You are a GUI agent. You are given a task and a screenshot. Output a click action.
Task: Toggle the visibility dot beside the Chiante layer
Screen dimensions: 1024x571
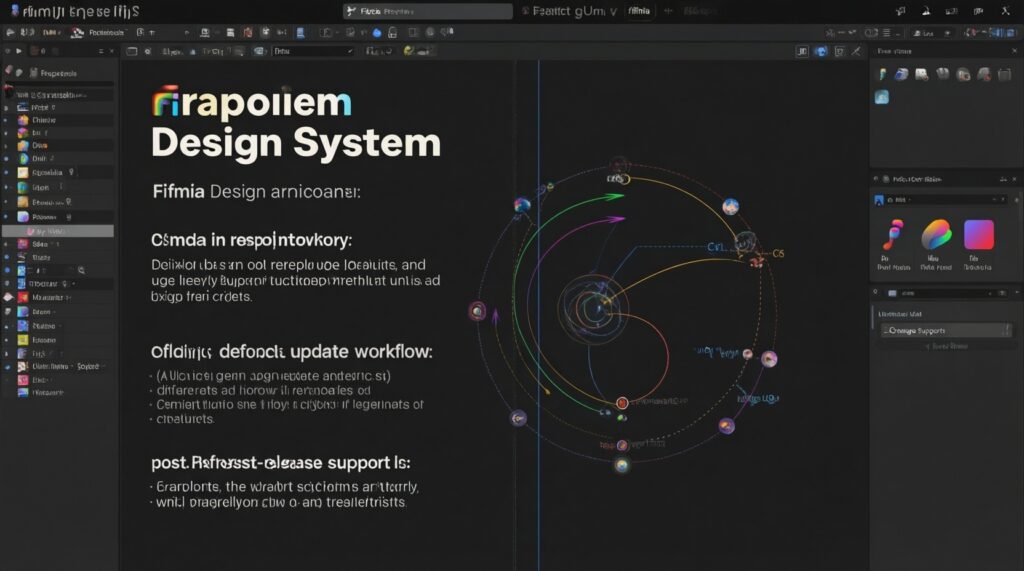pos(7,118)
